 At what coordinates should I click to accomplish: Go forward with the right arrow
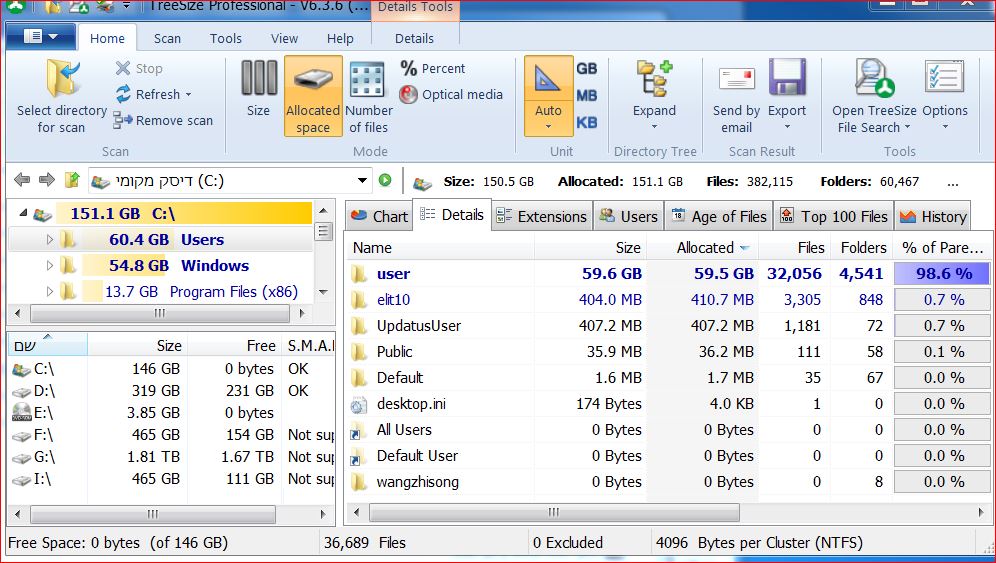point(47,180)
